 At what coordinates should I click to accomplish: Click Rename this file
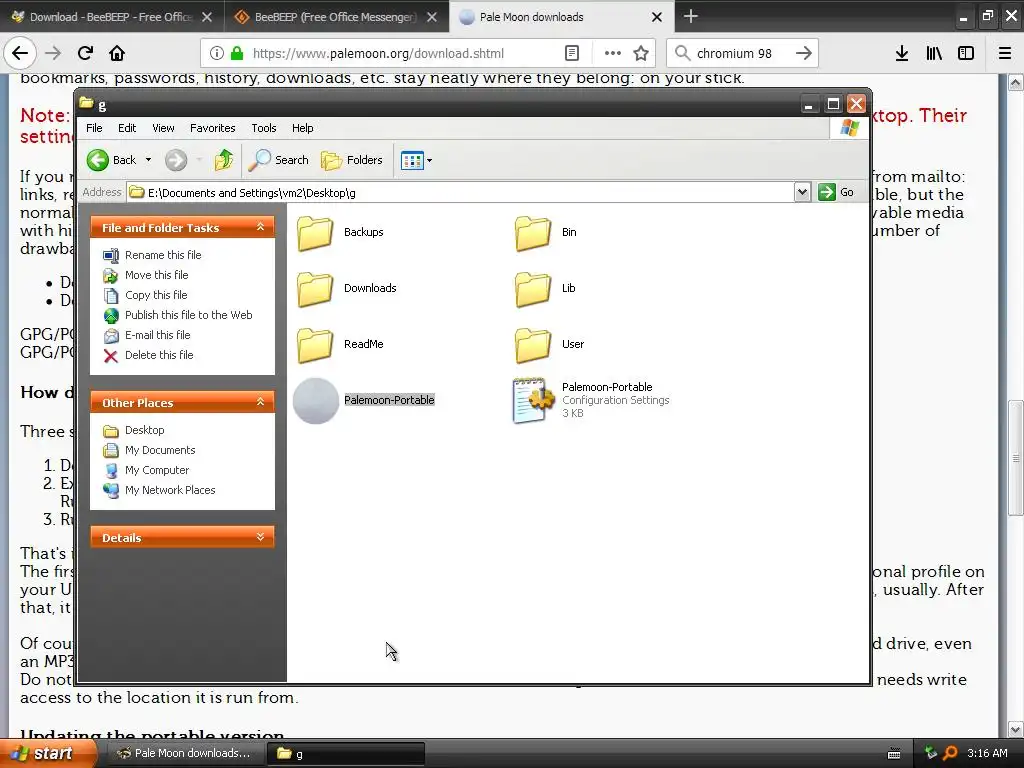tap(163, 255)
